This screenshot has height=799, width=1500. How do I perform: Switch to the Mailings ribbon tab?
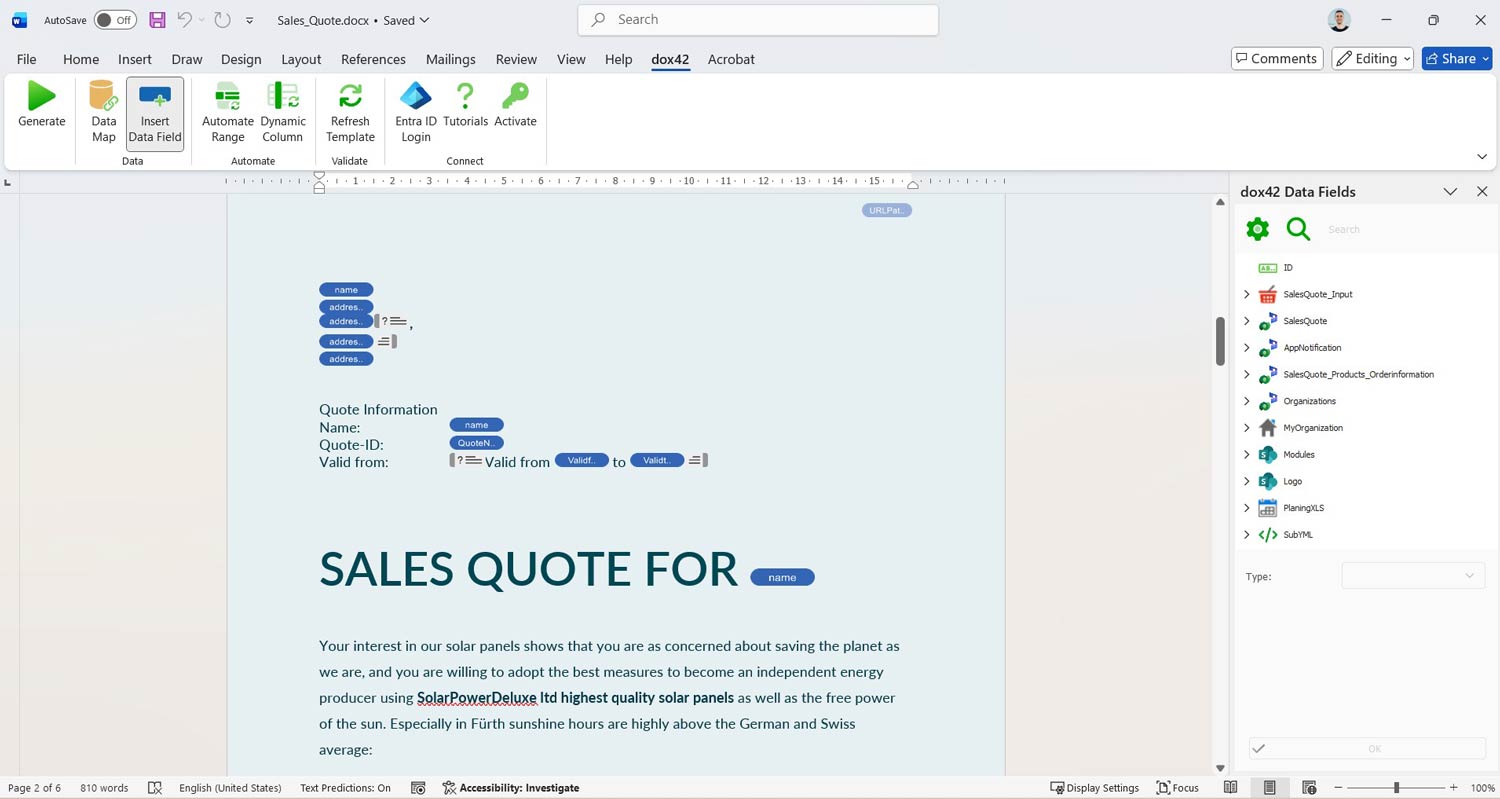point(451,59)
